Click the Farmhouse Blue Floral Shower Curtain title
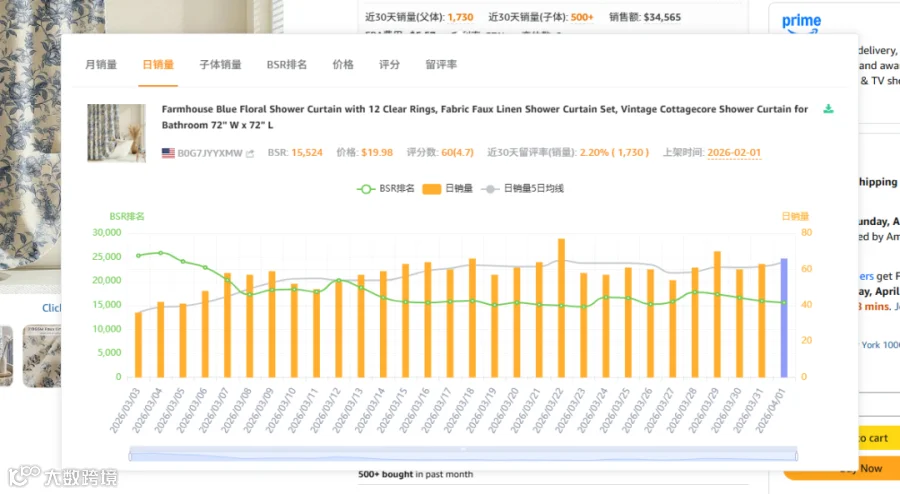Screen dimensions: 900x494 pyautogui.click(x=484, y=117)
